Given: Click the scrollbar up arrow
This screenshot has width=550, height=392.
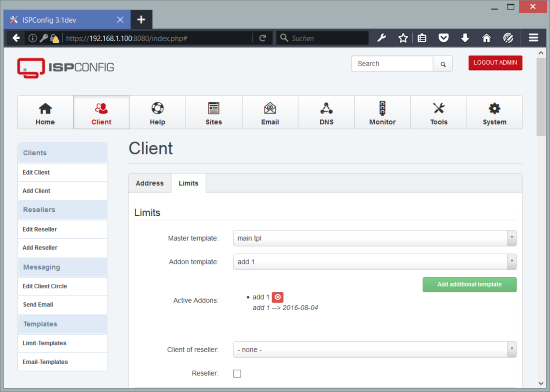Looking at the screenshot, I should click(x=541, y=53).
